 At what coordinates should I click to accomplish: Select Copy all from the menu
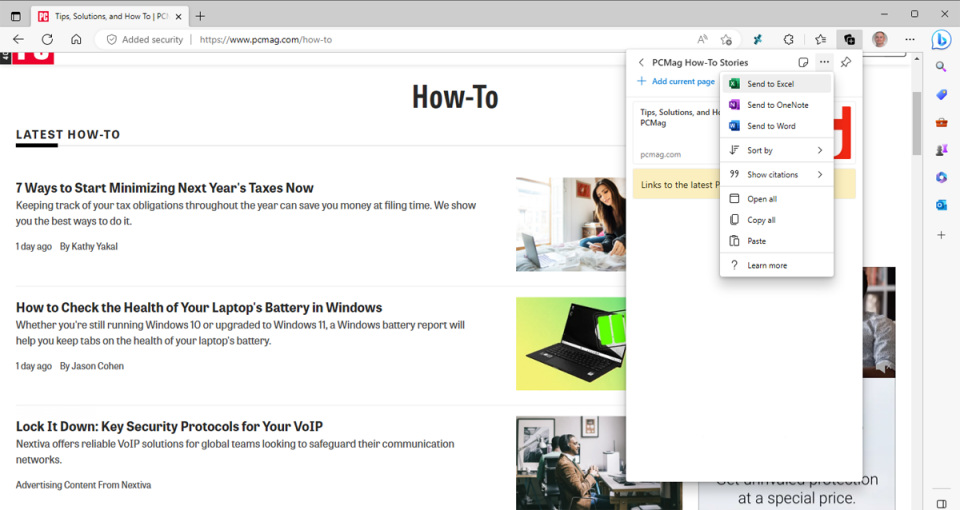pos(776,220)
